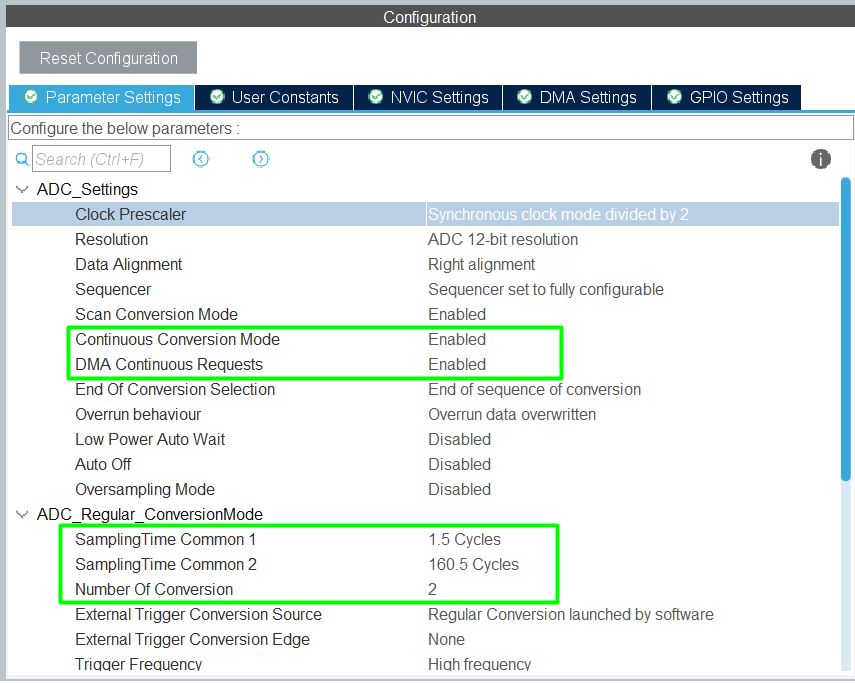Toggle Oversampling Mode Disabled value
The width and height of the screenshot is (855, 683).
(x=459, y=489)
